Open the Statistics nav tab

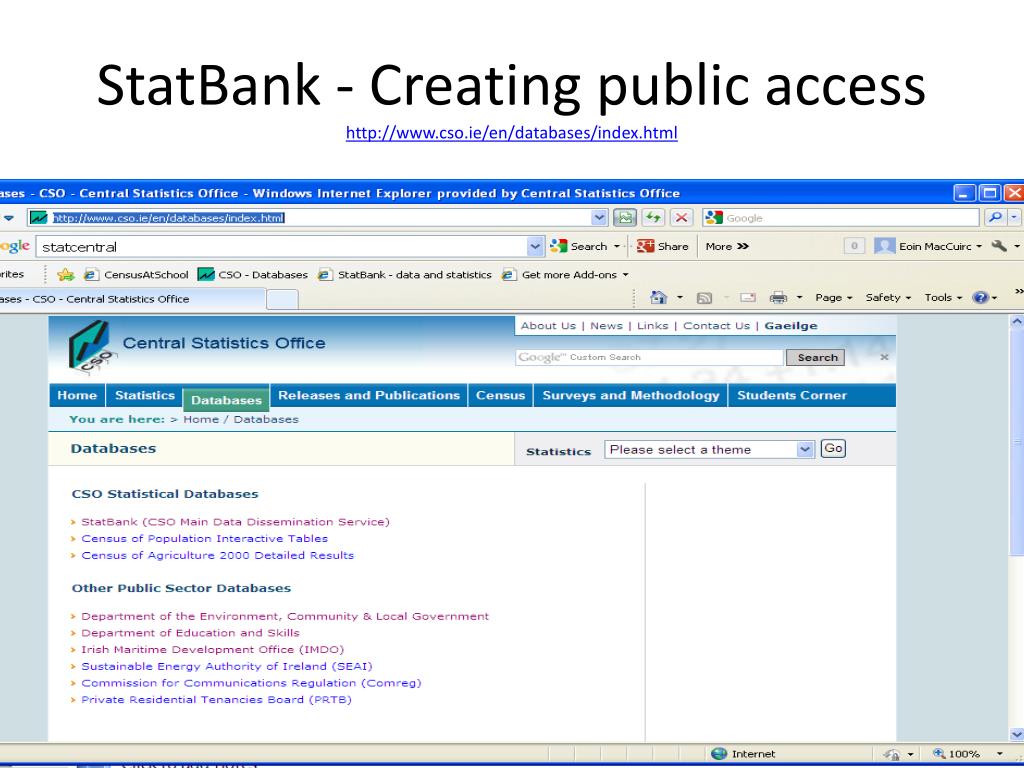point(145,395)
